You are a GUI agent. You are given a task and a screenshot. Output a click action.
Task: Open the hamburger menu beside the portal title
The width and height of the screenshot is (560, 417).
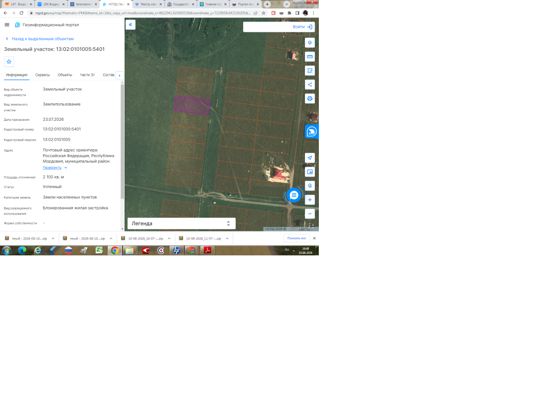[7, 25]
